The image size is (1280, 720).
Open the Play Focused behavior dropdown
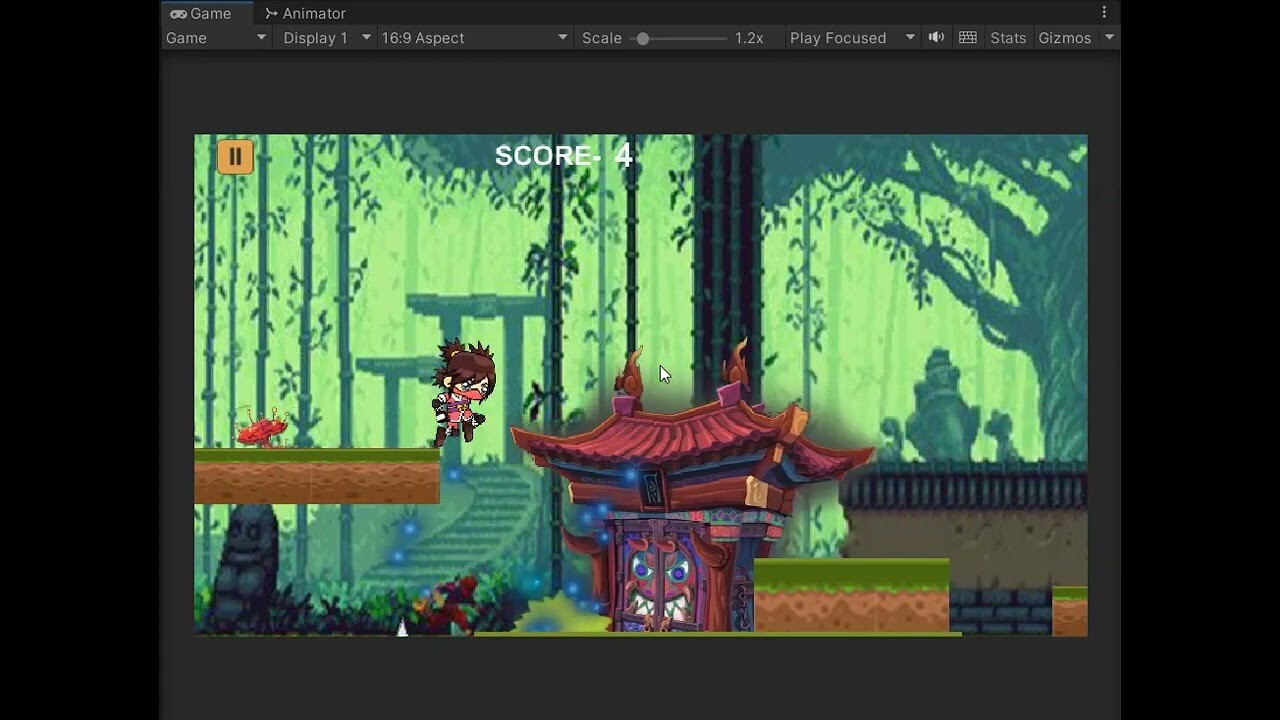(x=848, y=37)
